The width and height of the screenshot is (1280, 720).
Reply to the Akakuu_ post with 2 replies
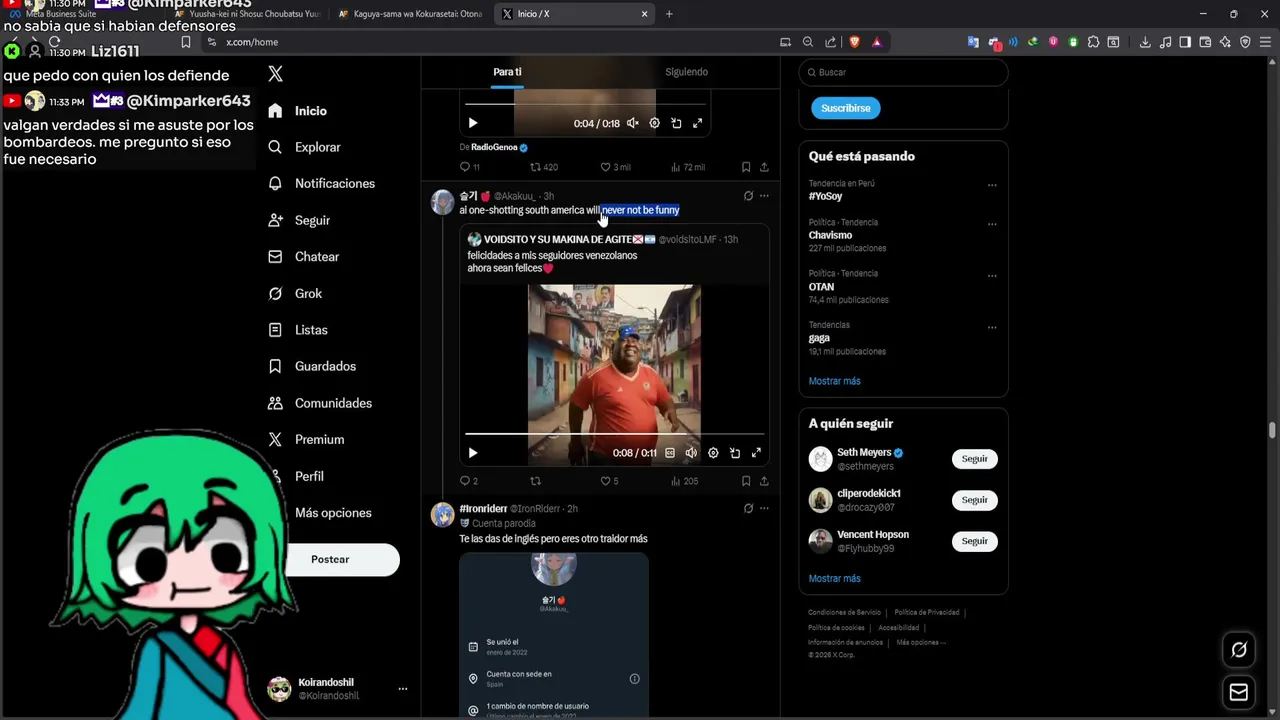click(468, 481)
